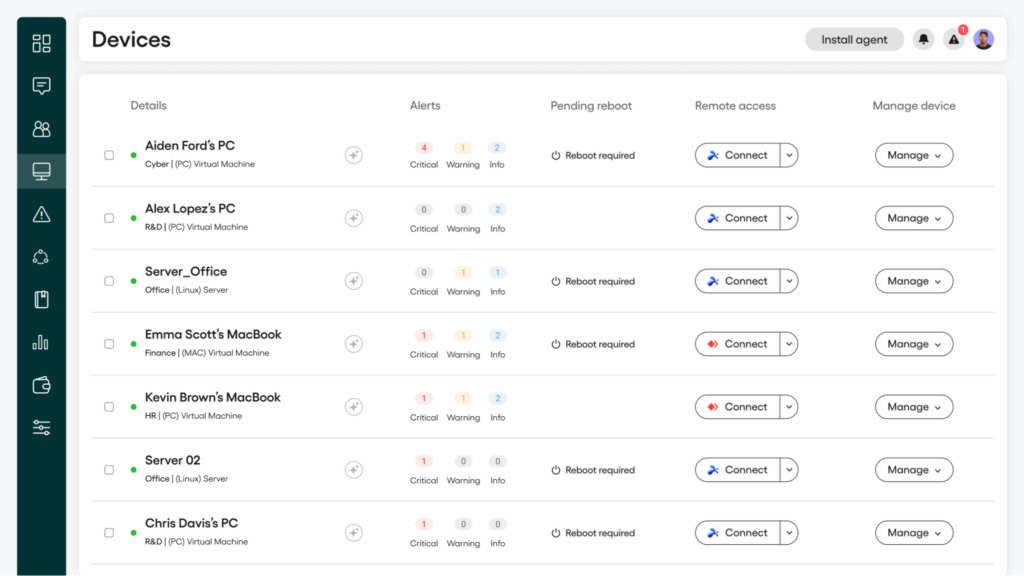Click the AI sparkle icon for Server 02
The image size is (1024, 576).
click(354, 470)
